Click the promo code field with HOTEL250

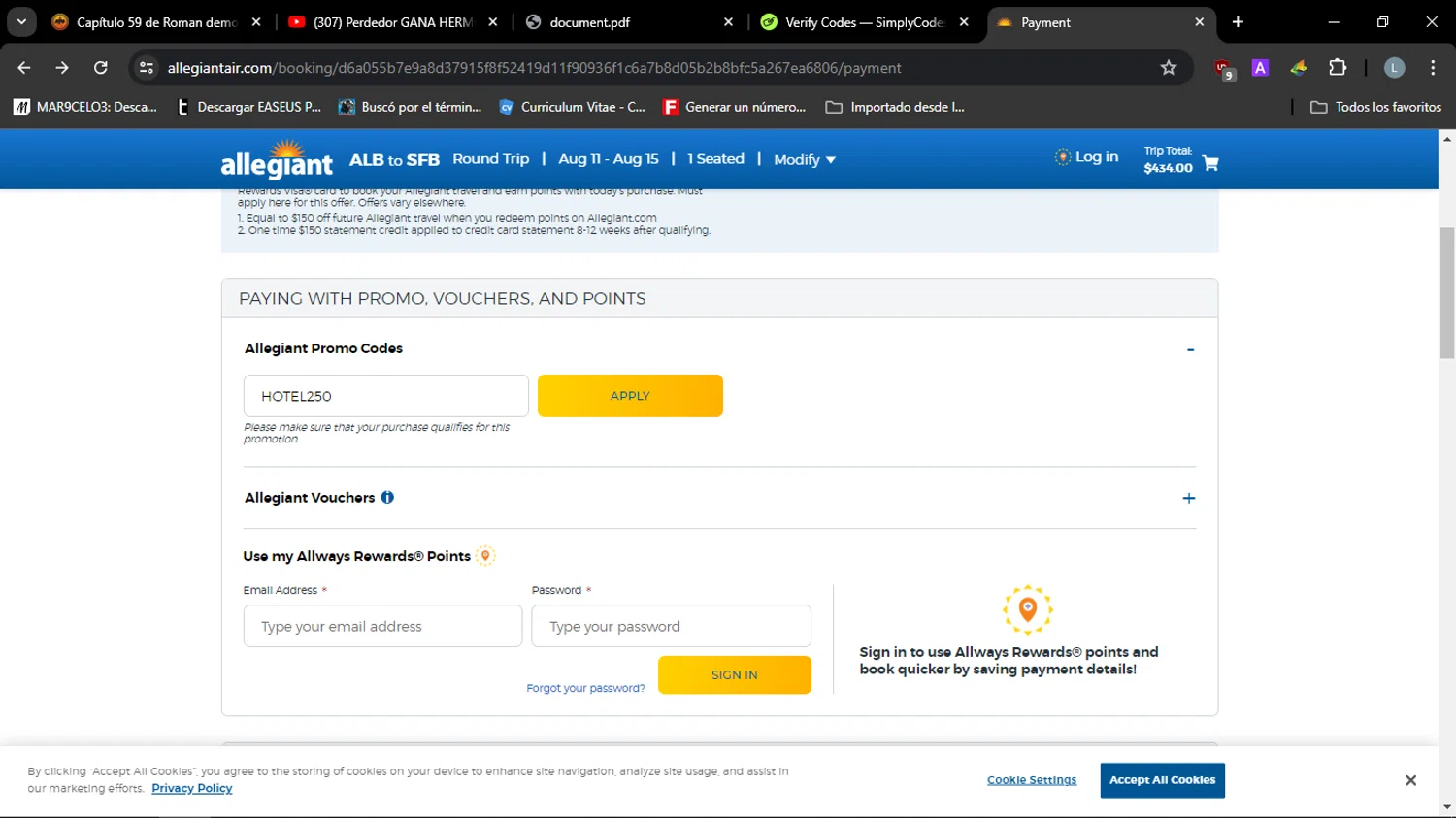pyautogui.click(x=386, y=396)
